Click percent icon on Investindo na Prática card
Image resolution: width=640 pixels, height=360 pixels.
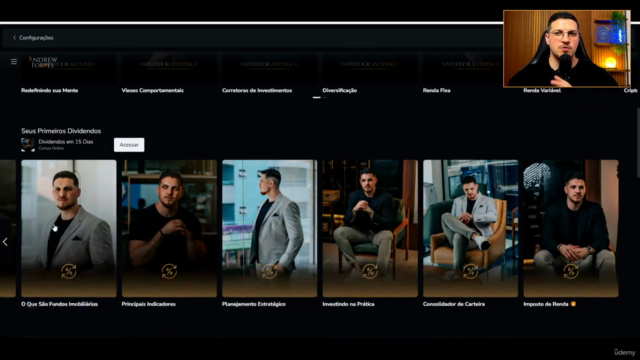pyautogui.click(x=370, y=271)
